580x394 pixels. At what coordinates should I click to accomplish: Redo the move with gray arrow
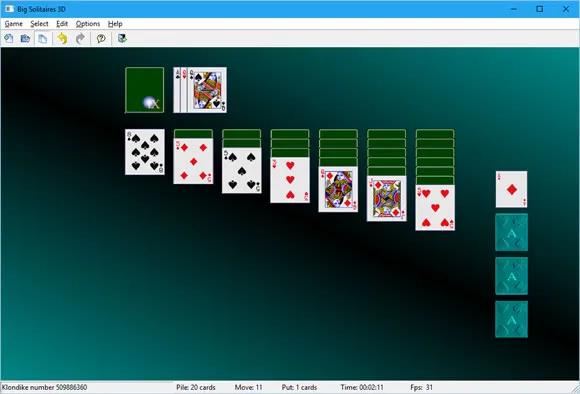pyautogui.click(x=80, y=38)
